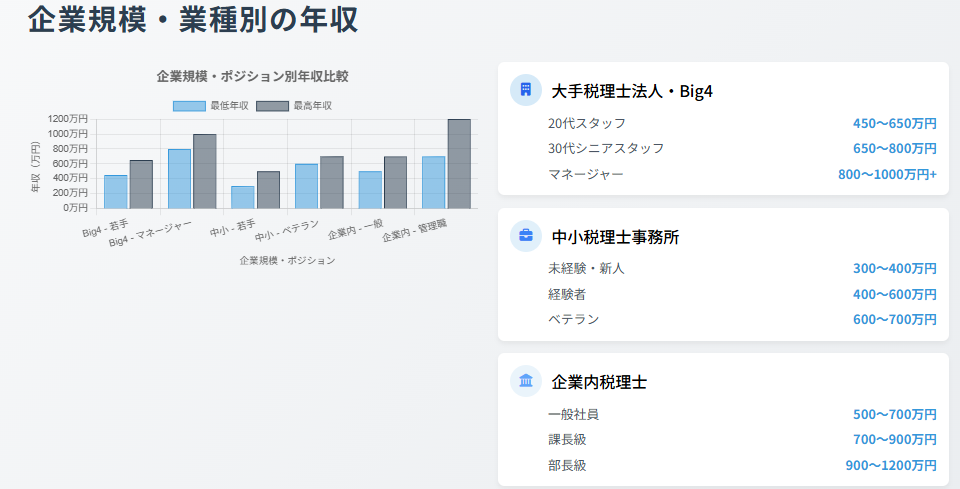This screenshot has height=489, width=960.
Task: Click the 中小税理士事務所 card heading
Action: tap(615, 237)
